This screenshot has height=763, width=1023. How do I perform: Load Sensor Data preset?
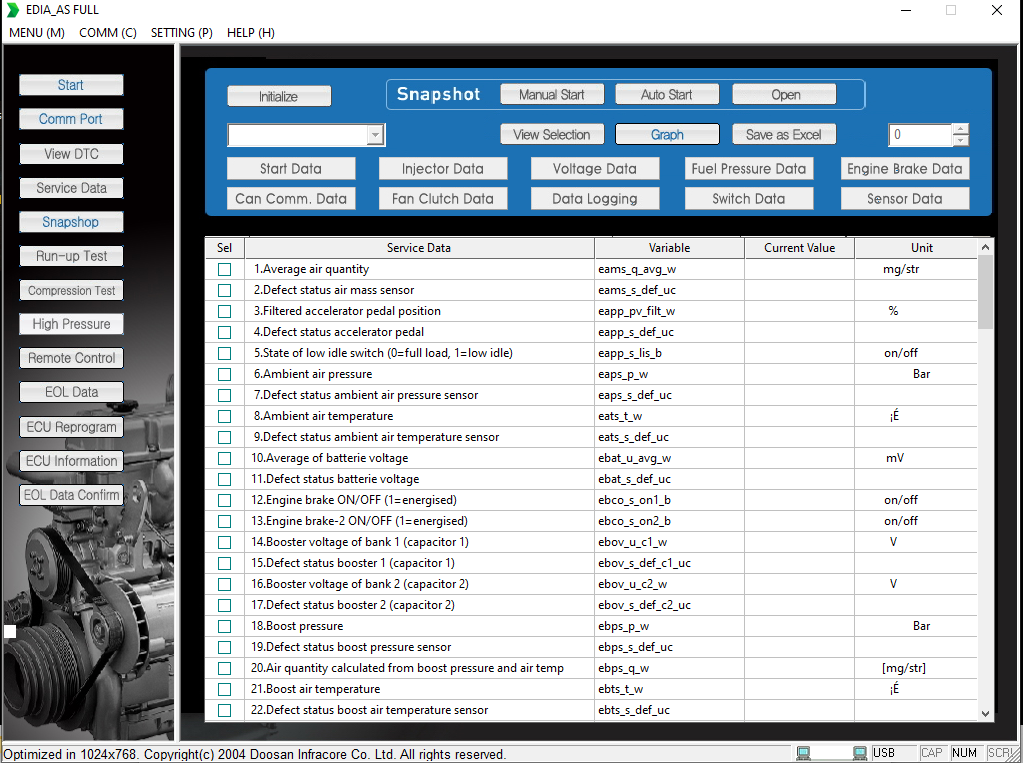[x=905, y=198]
